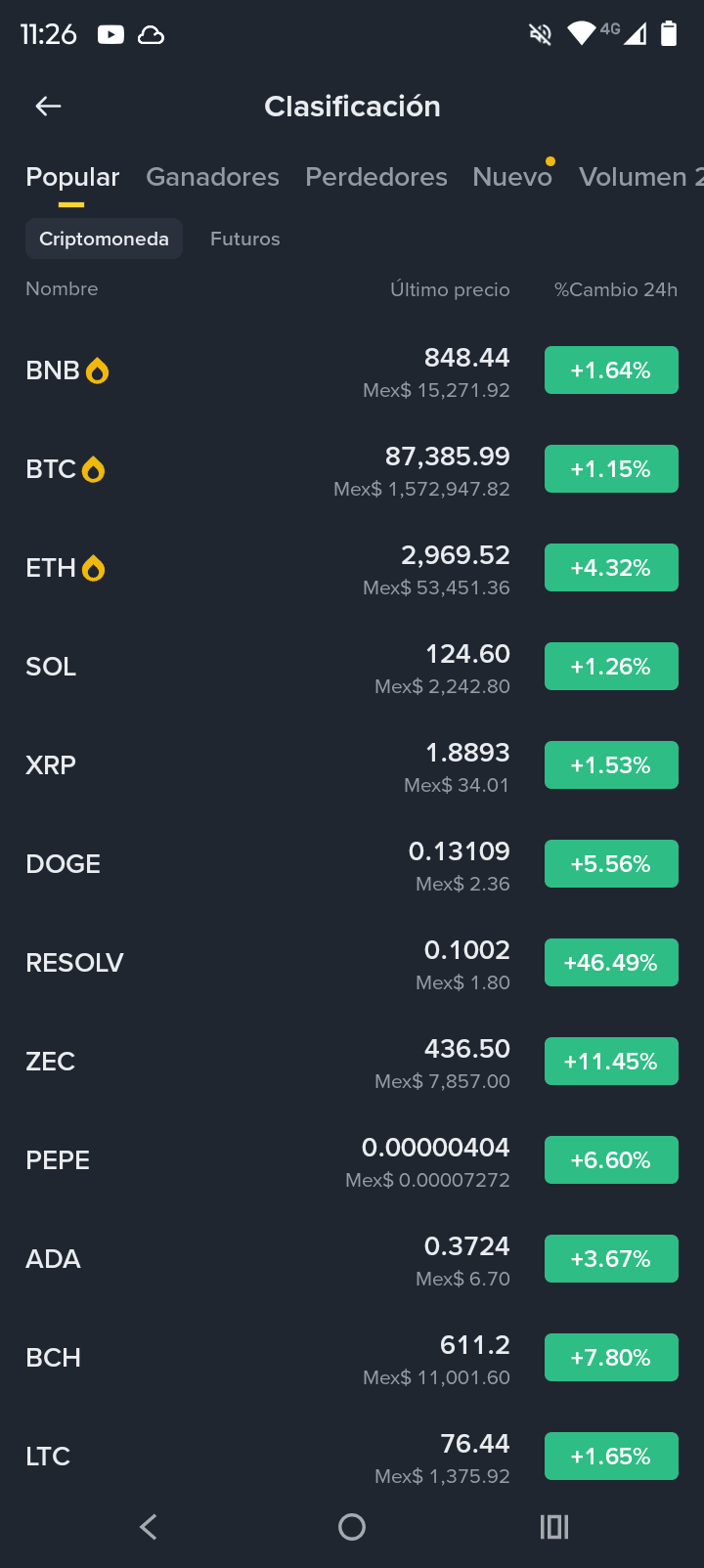Select the Futuros filter

(x=245, y=239)
